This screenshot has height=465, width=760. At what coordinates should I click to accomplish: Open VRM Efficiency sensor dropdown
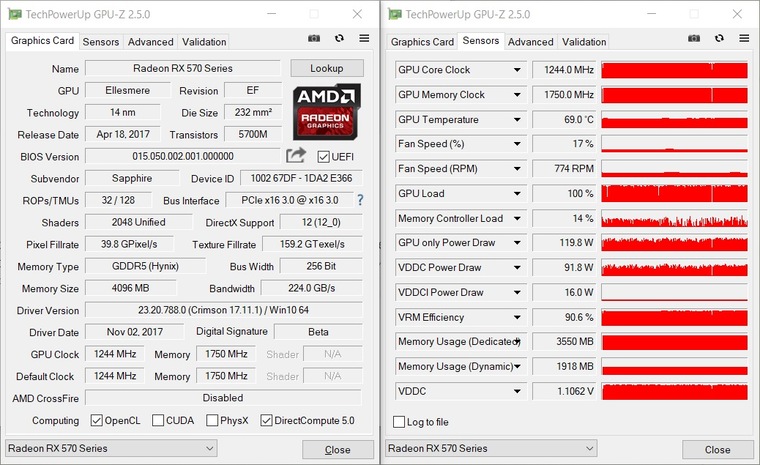(x=517, y=317)
